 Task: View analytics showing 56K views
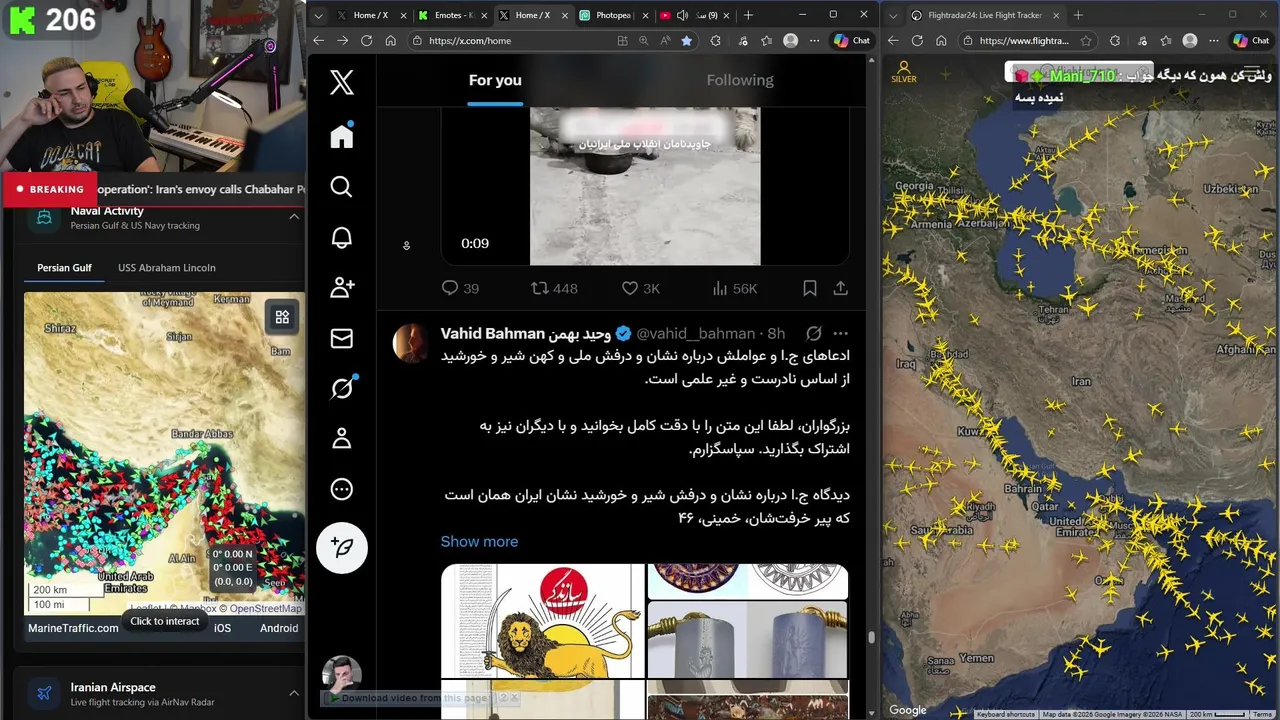click(x=735, y=288)
